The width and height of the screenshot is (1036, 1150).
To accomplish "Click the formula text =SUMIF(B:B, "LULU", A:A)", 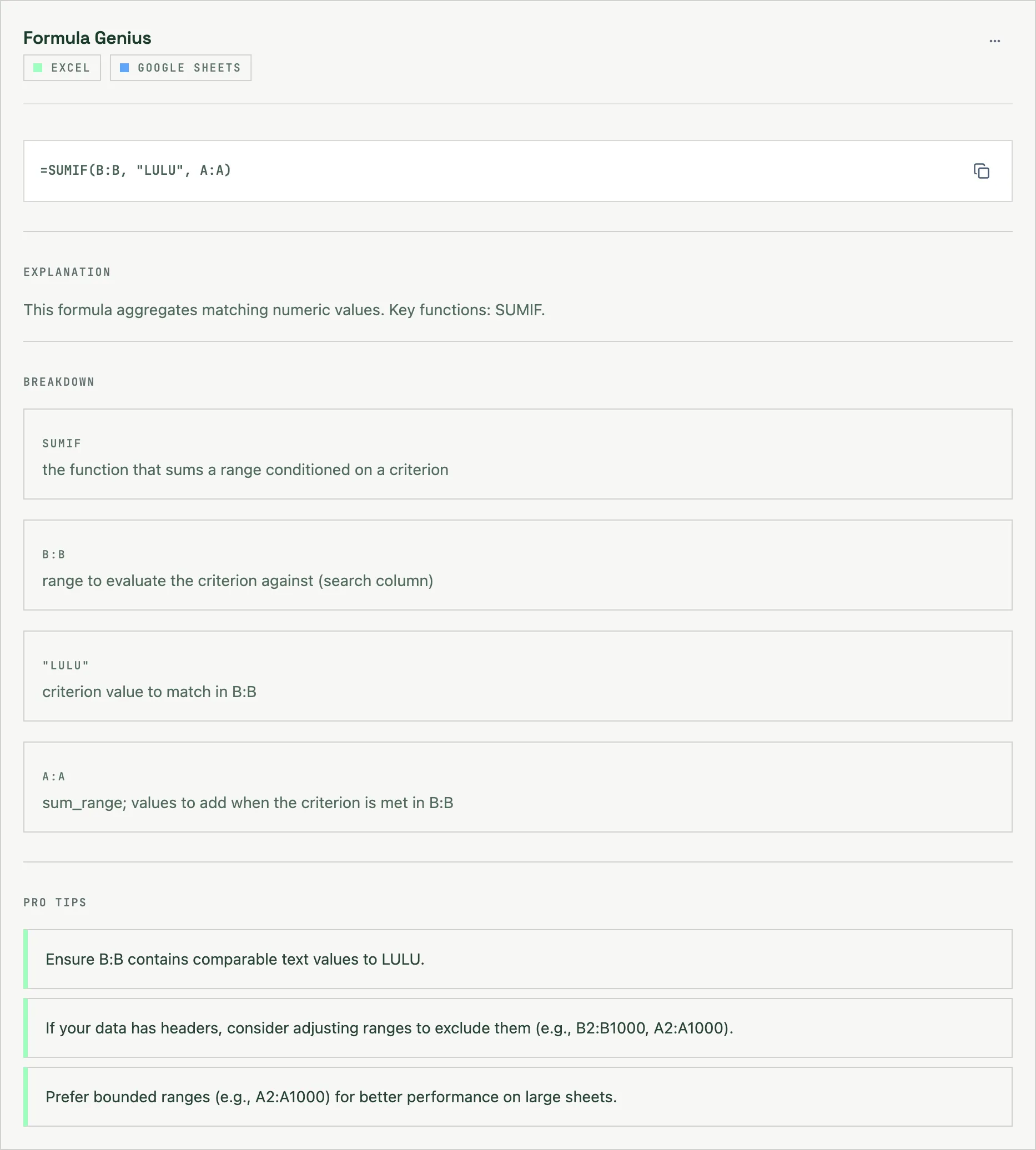I will pyautogui.click(x=135, y=170).
